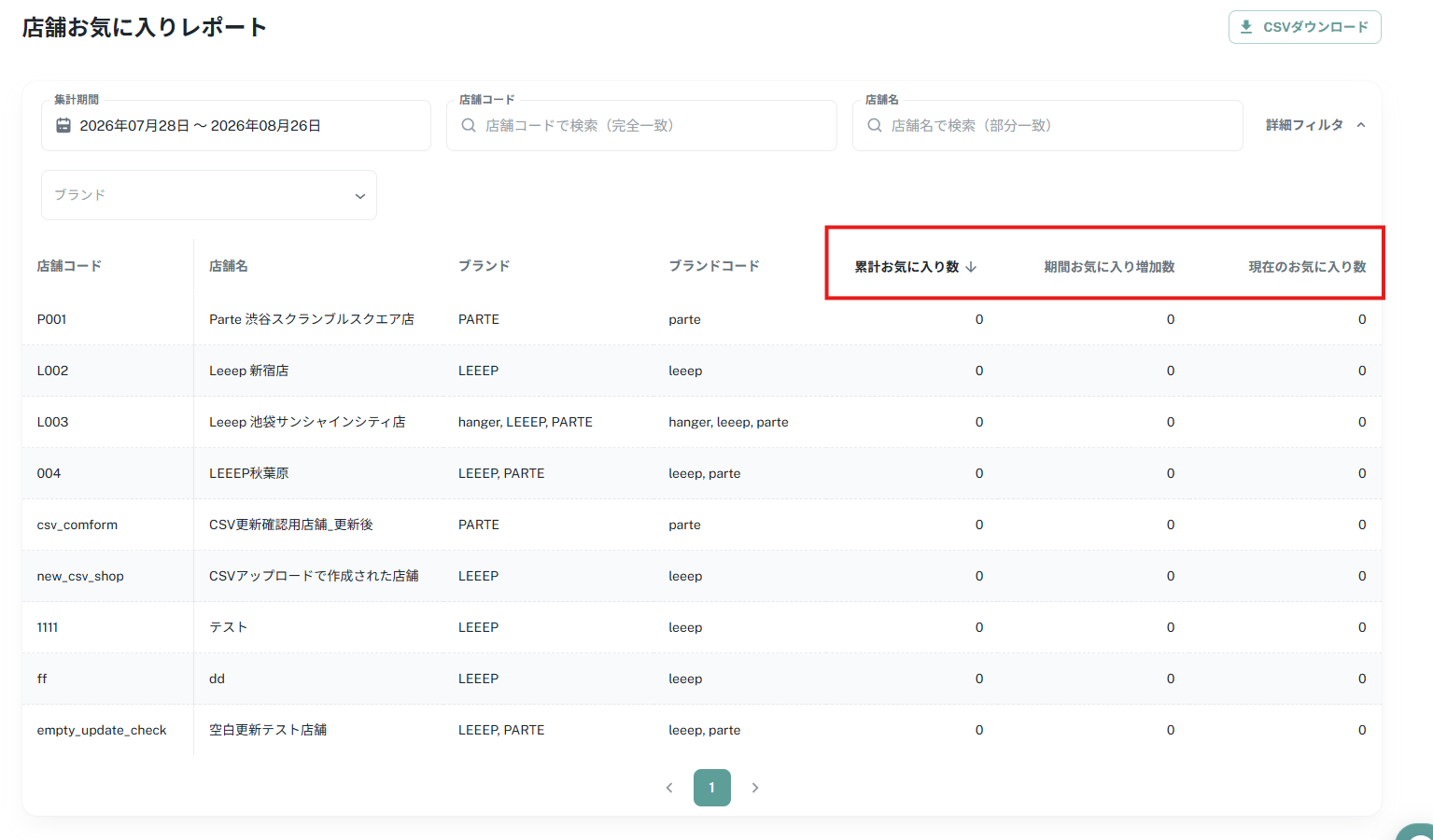Go to previous page with left chevron
The height and width of the screenshot is (840, 1433).
[x=669, y=788]
